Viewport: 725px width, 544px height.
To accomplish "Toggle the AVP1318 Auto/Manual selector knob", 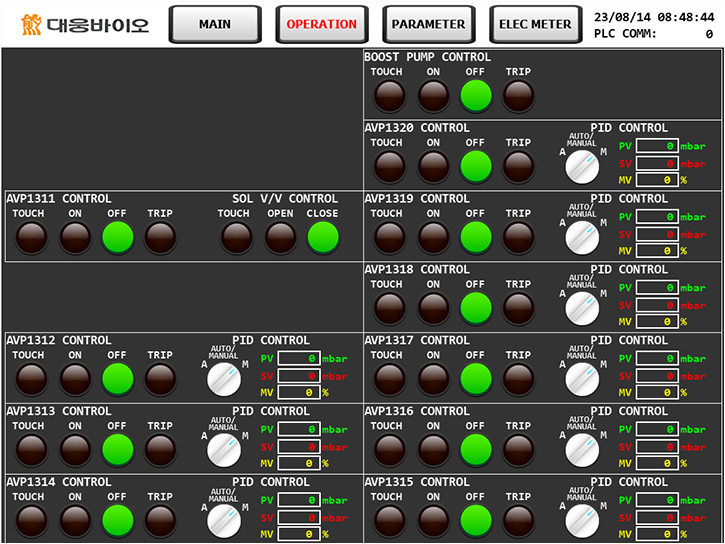I will [x=582, y=309].
